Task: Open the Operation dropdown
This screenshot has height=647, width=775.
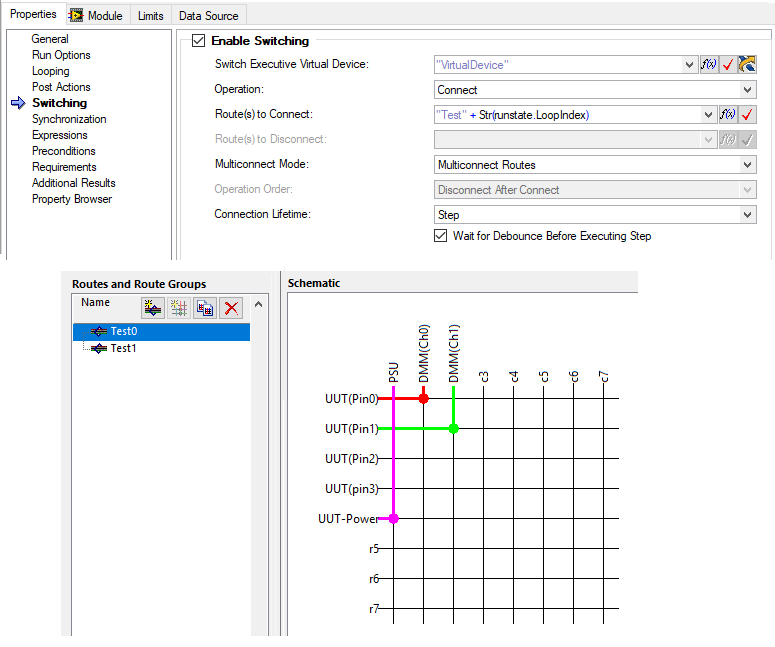Action: click(747, 90)
